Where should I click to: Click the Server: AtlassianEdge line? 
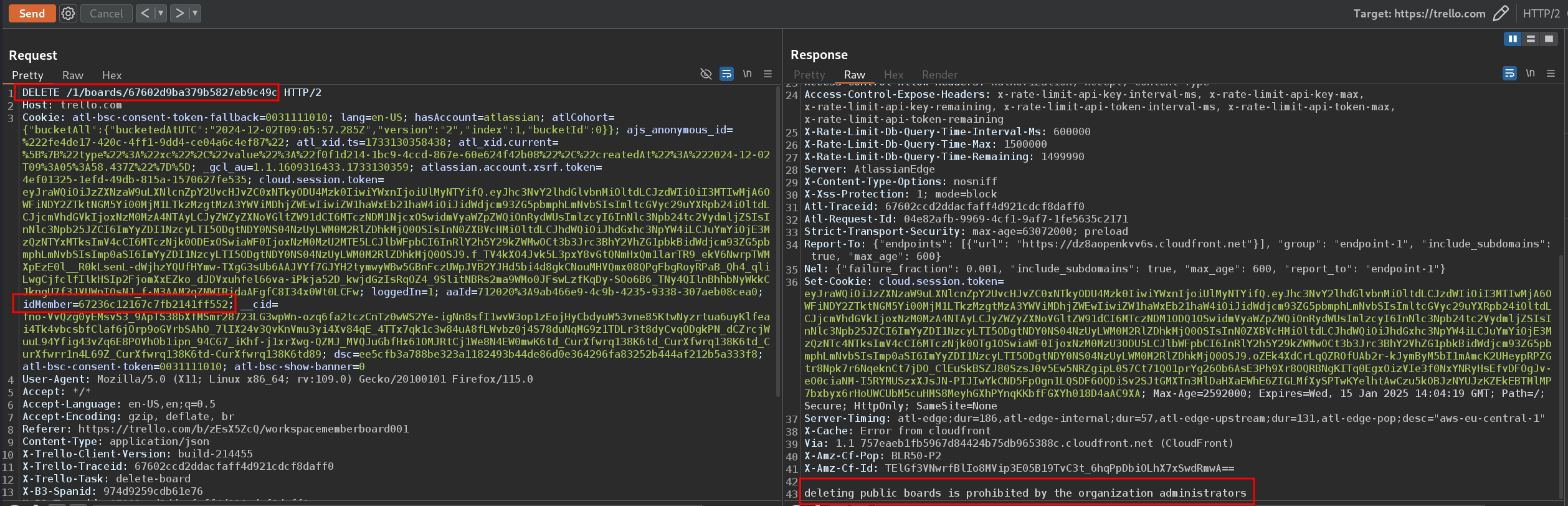[870, 169]
